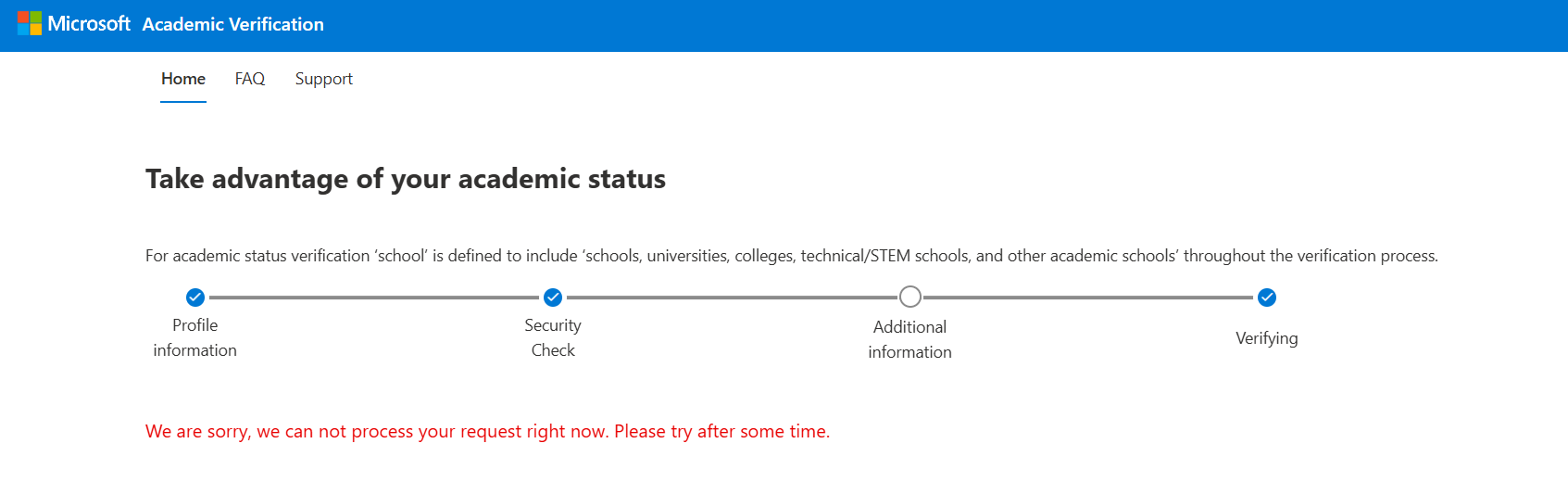Click the Verifying step label
This screenshot has width=1568, height=494.
[x=1267, y=338]
